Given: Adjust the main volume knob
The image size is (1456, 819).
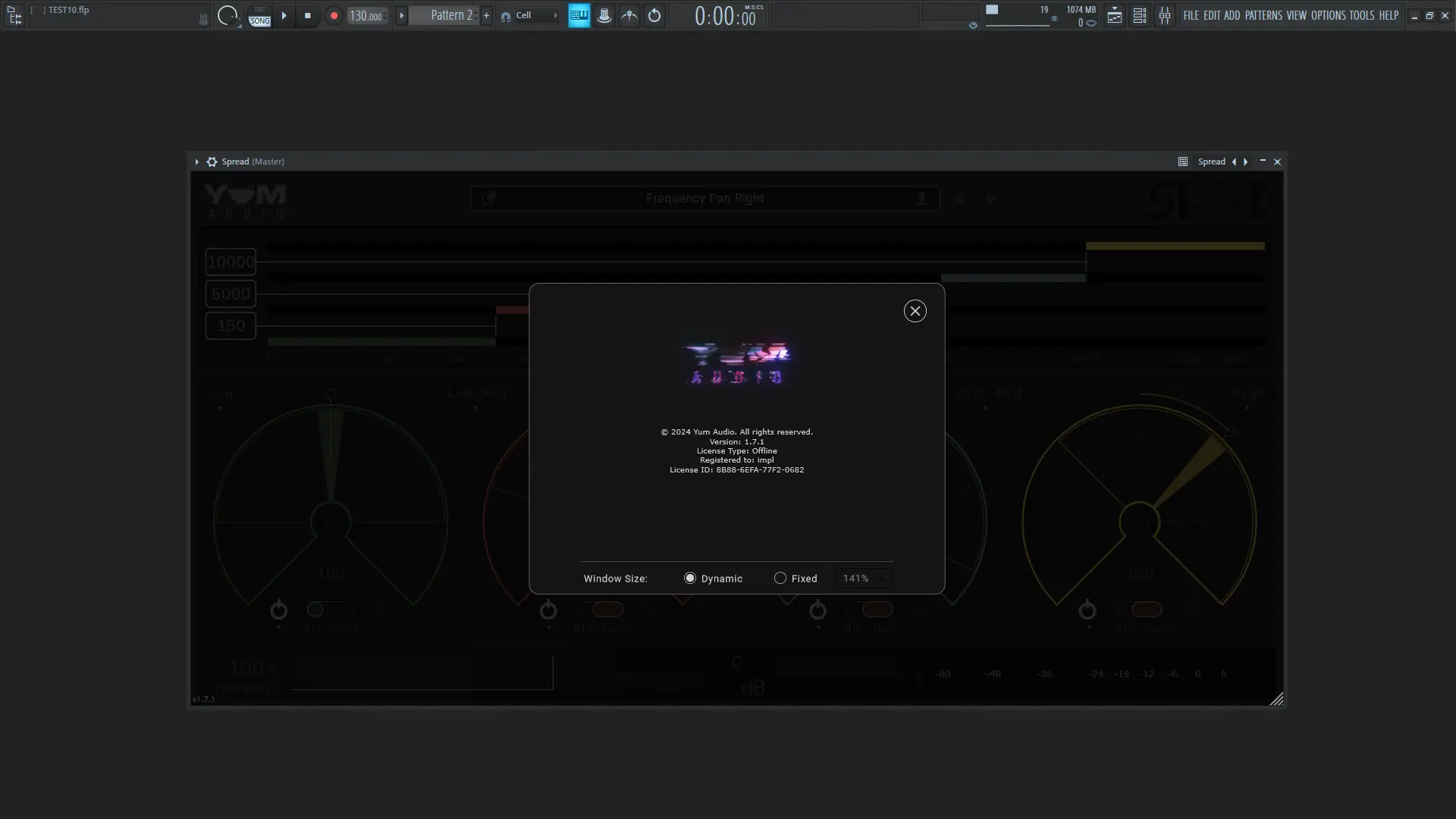Looking at the screenshot, I should pyautogui.click(x=227, y=14).
